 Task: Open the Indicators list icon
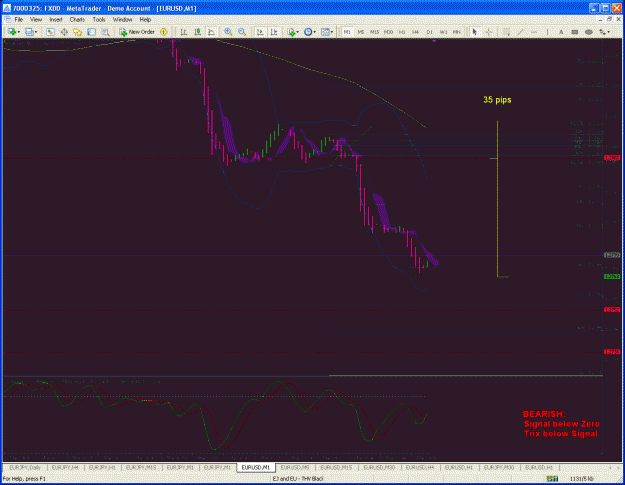tap(291, 32)
